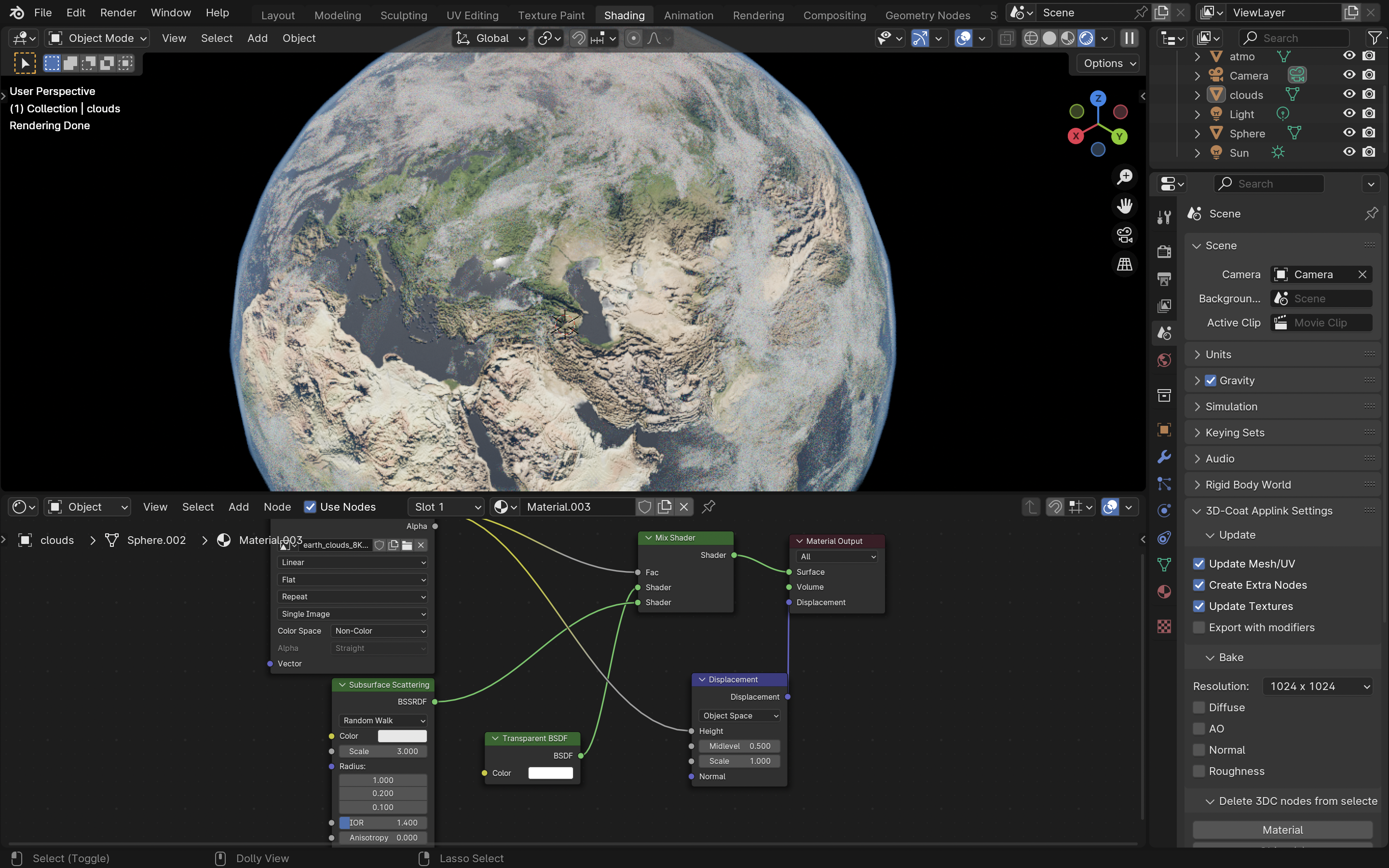
Task: Pause viewport render preview
Action: [x=1129, y=39]
